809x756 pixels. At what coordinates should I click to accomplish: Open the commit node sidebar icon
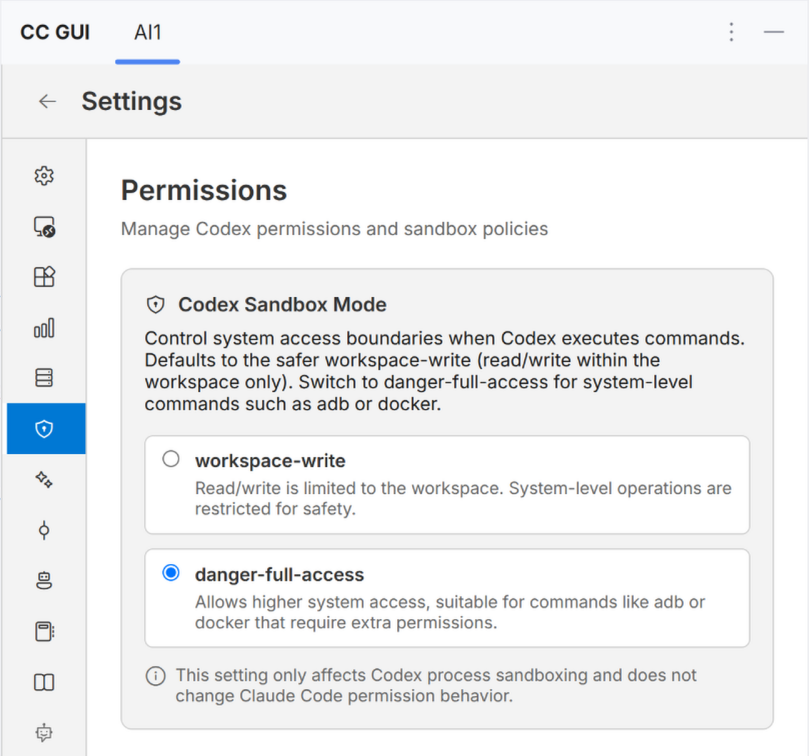[44, 530]
